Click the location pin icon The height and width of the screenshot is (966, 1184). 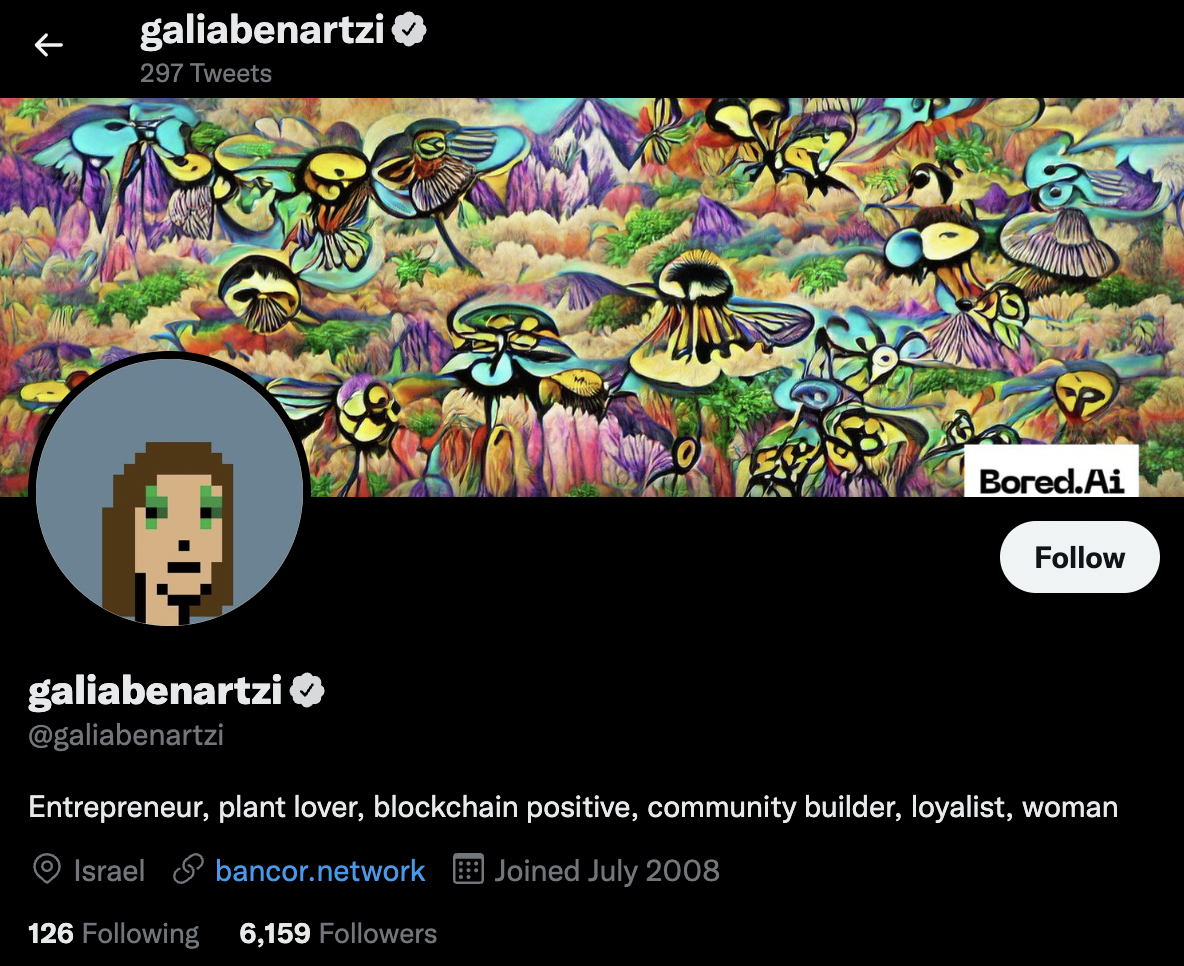[47, 869]
